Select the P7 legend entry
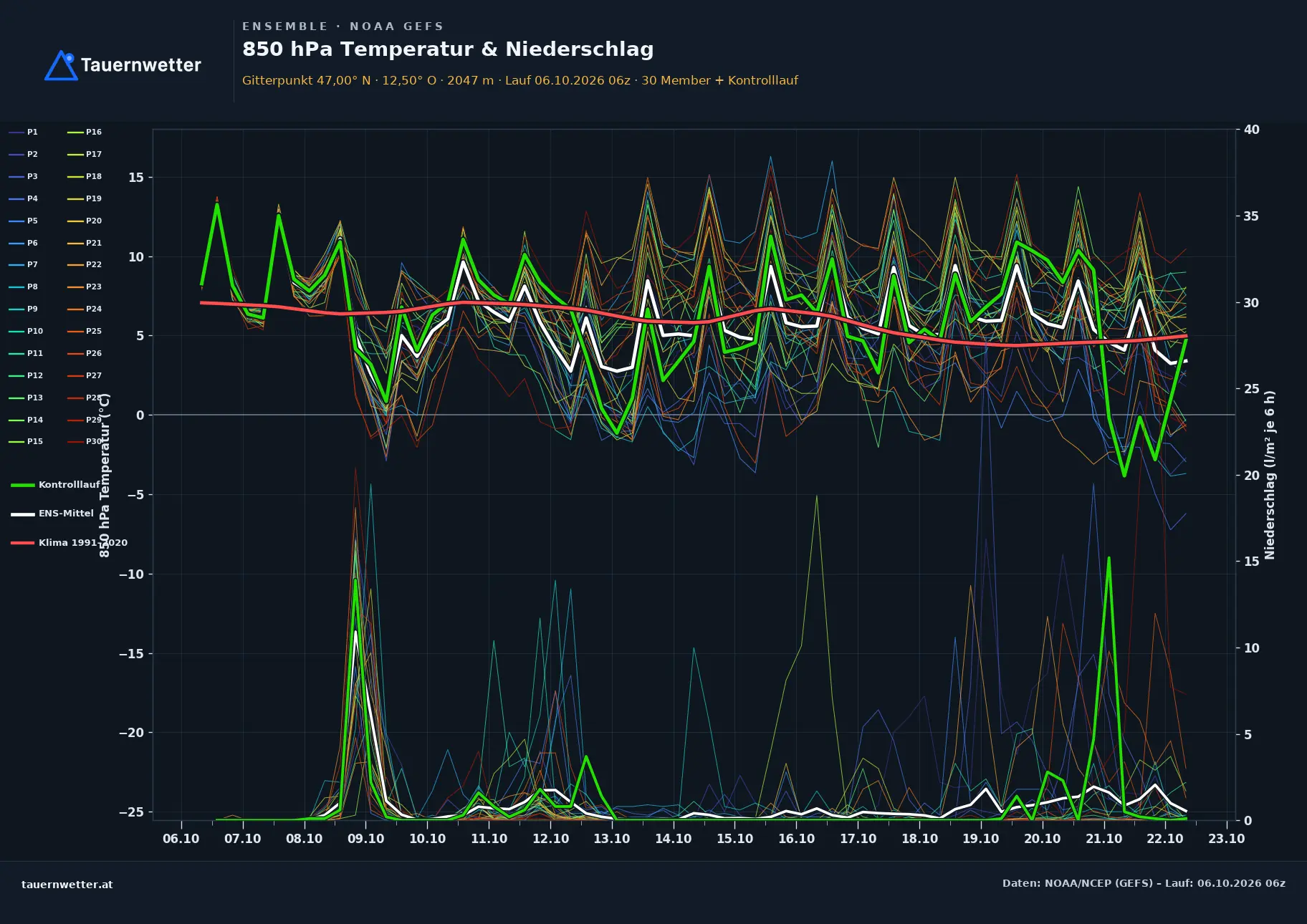 (x=23, y=264)
